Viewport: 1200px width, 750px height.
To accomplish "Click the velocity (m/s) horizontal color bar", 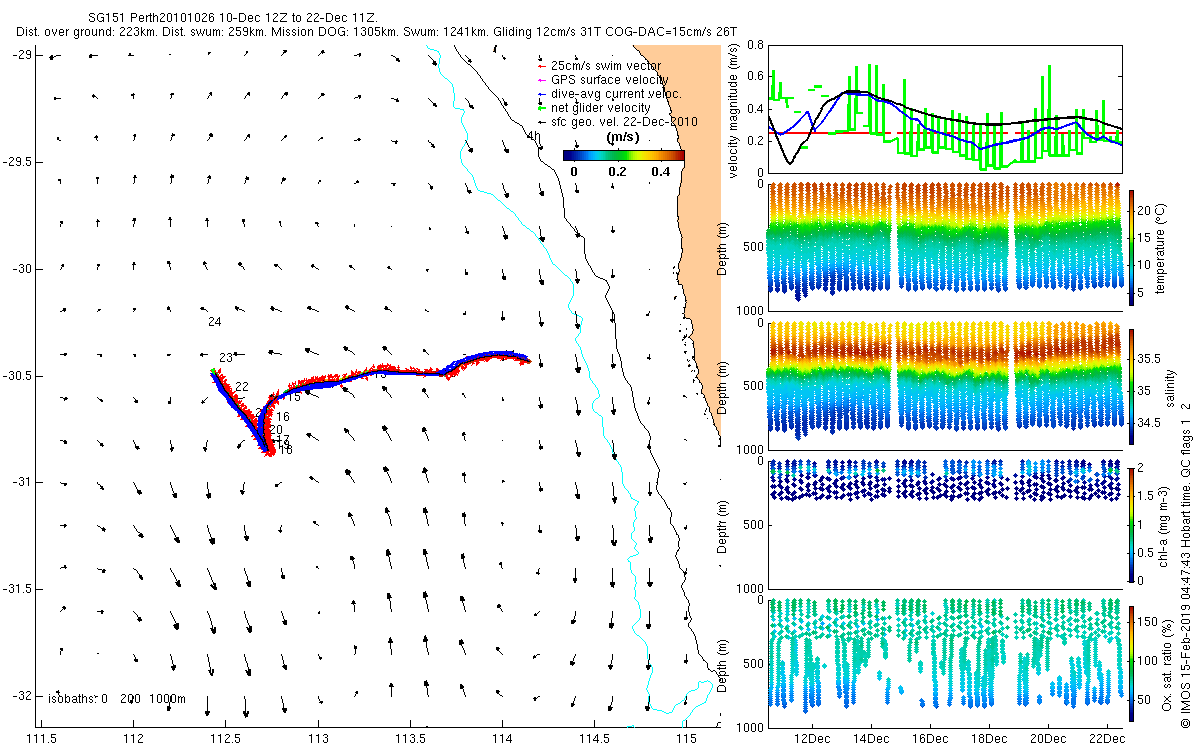I will [624, 155].
